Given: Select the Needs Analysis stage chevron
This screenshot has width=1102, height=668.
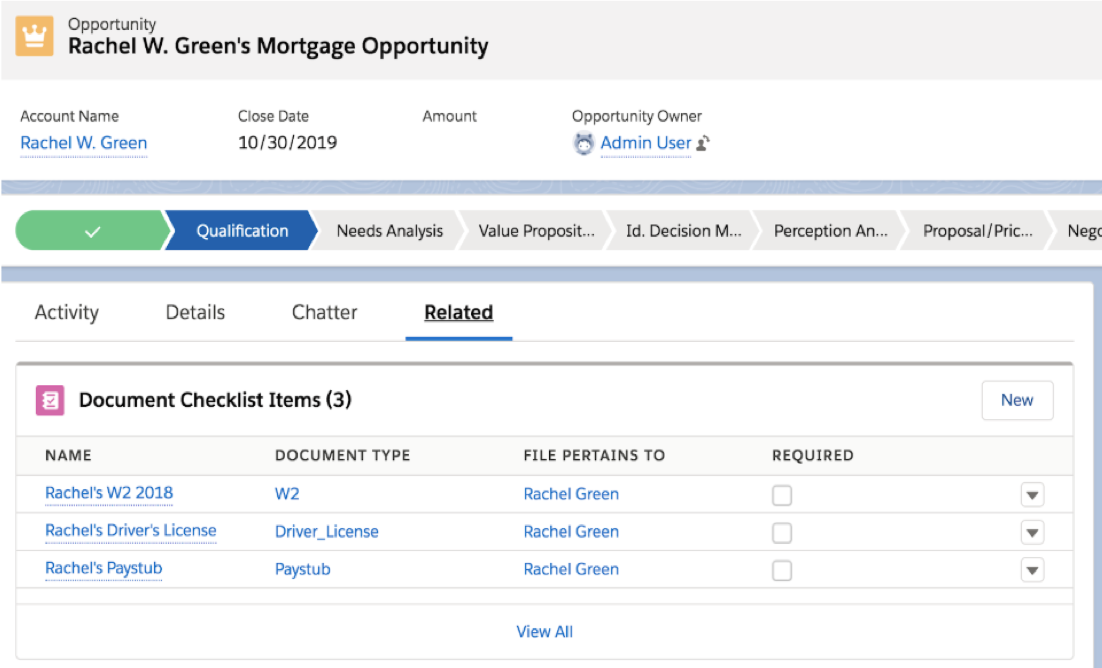Looking at the screenshot, I should pyautogui.click(x=390, y=231).
